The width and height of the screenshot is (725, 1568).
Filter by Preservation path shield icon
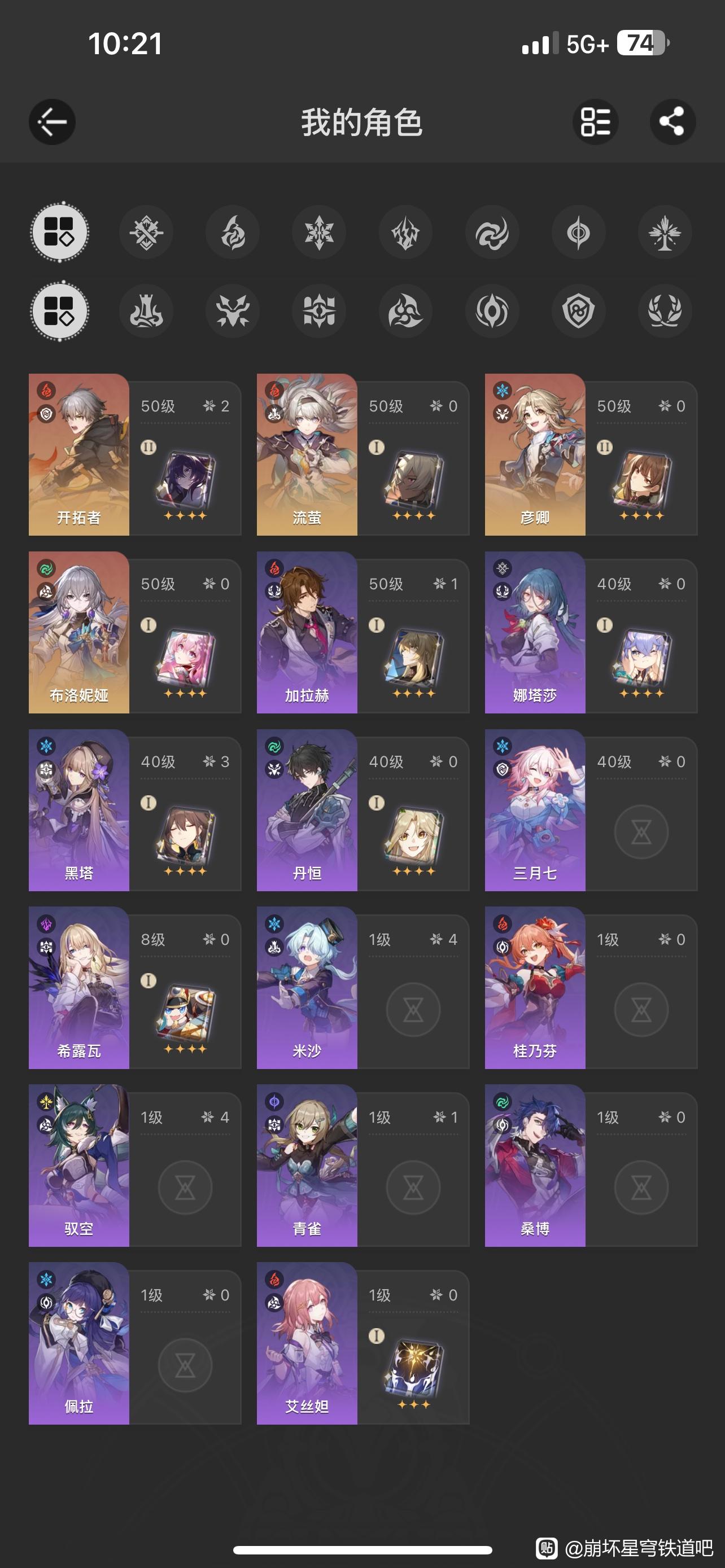click(x=578, y=311)
